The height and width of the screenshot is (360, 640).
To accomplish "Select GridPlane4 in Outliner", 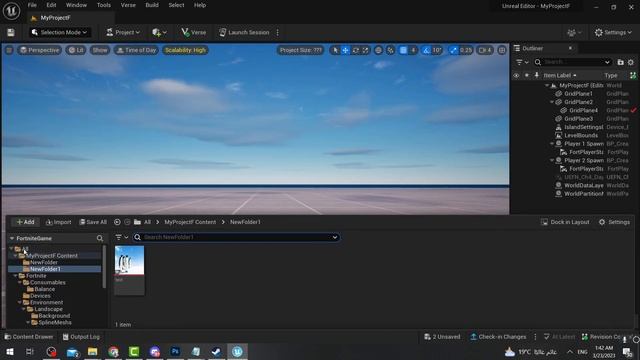I will tap(583, 110).
